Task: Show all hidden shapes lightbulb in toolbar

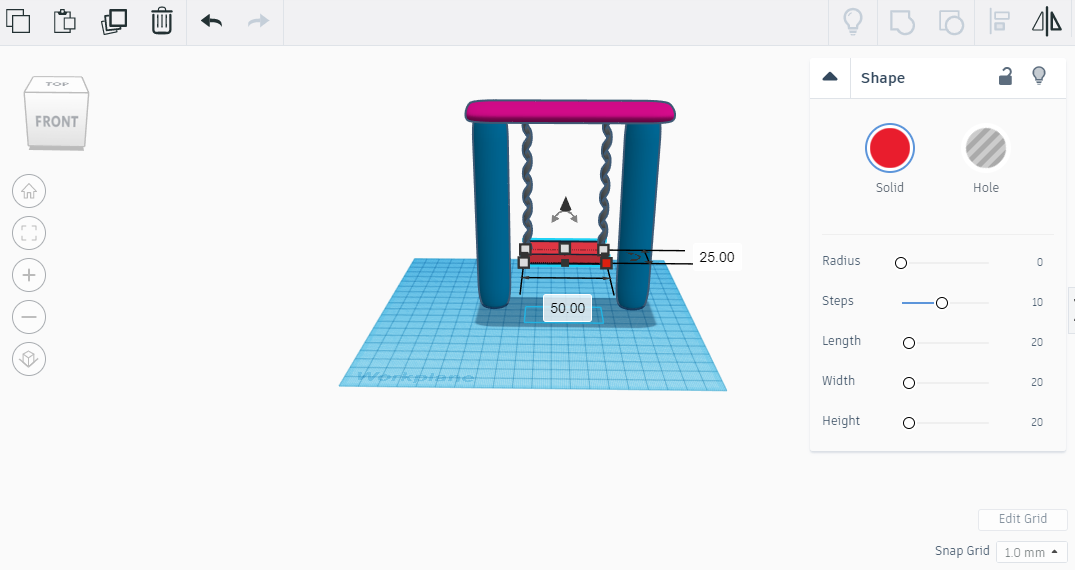Action: [852, 21]
